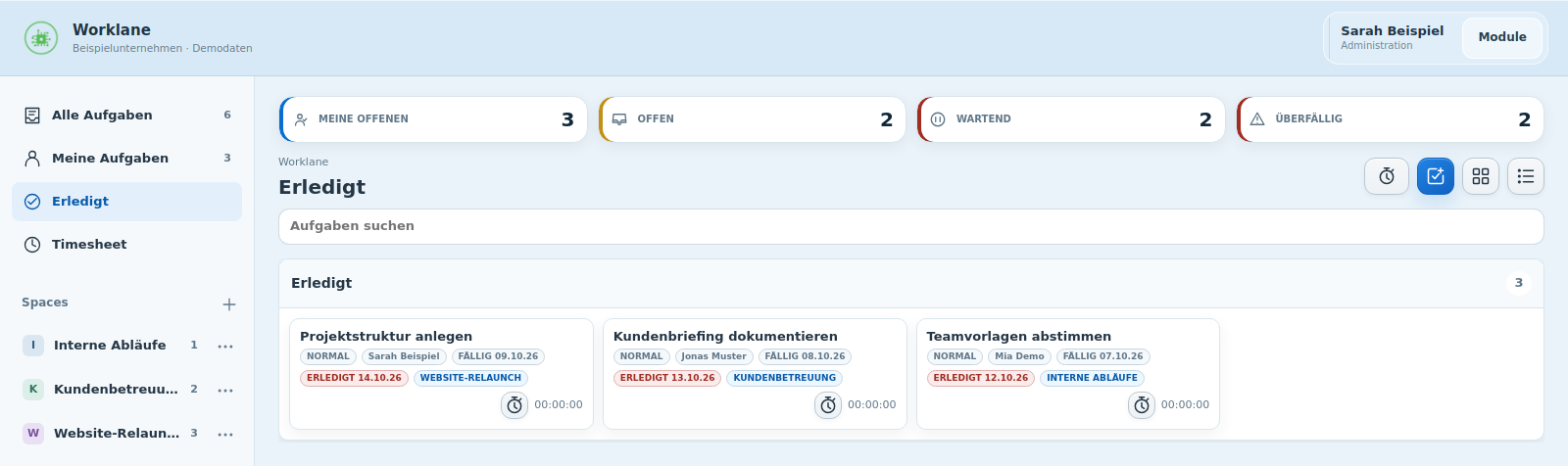Open Sarah Beispiel user profile

pyautogui.click(x=1392, y=37)
